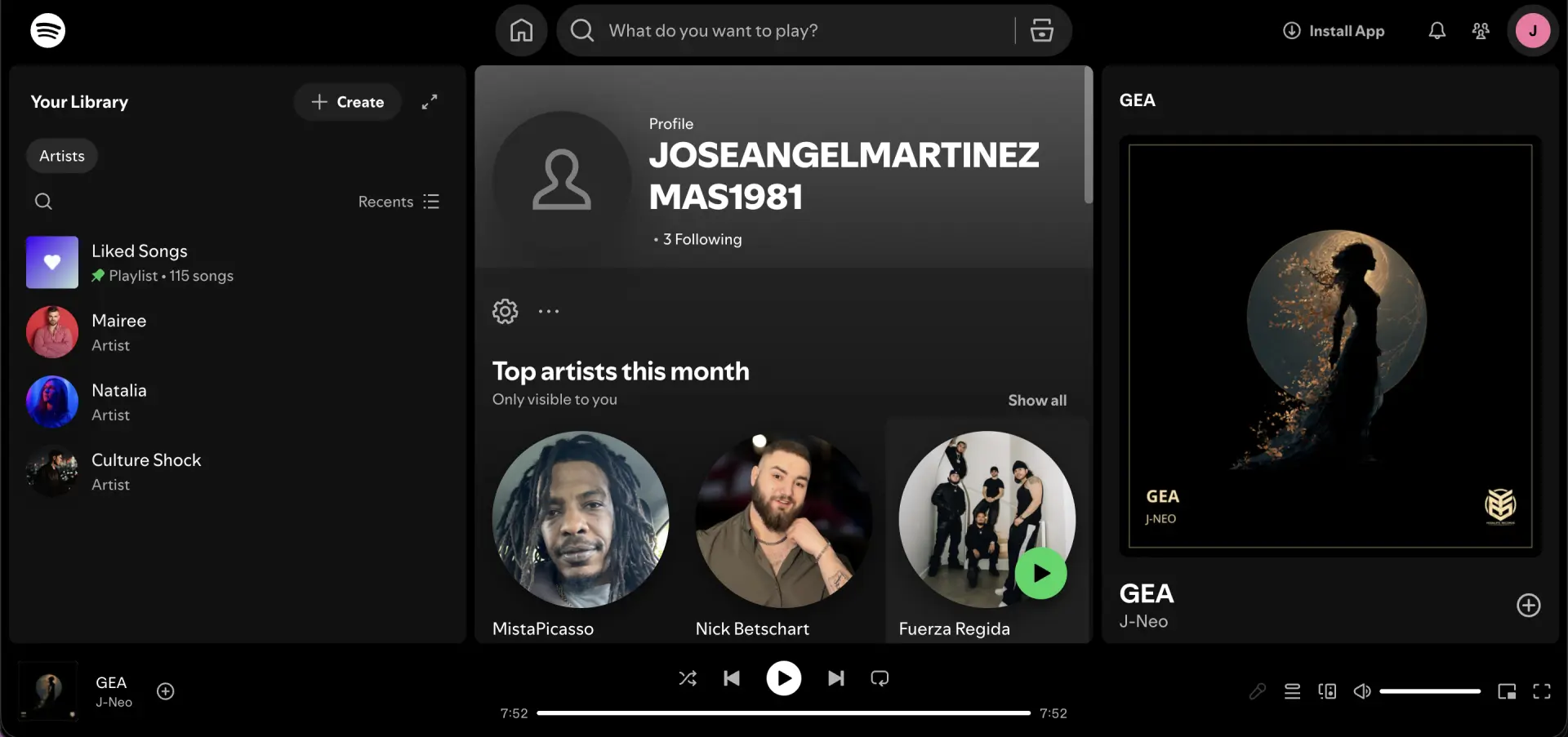The width and height of the screenshot is (1568, 737).
Task: Toggle repeat mode
Action: point(880,678)
